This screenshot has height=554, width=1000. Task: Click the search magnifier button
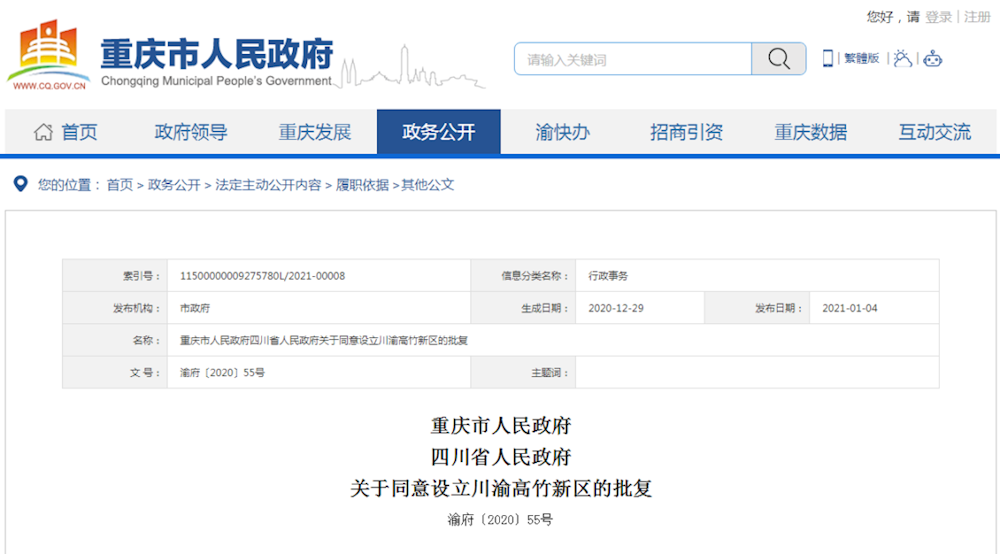pyautogui.click(x=778, y=59)
